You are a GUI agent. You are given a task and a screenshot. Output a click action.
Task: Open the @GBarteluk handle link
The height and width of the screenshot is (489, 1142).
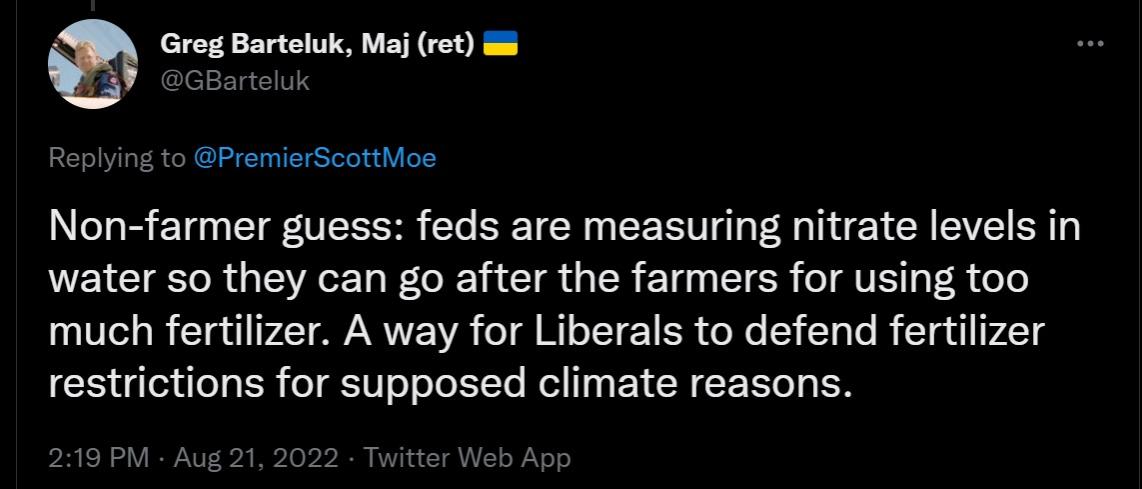click(235, 81)
